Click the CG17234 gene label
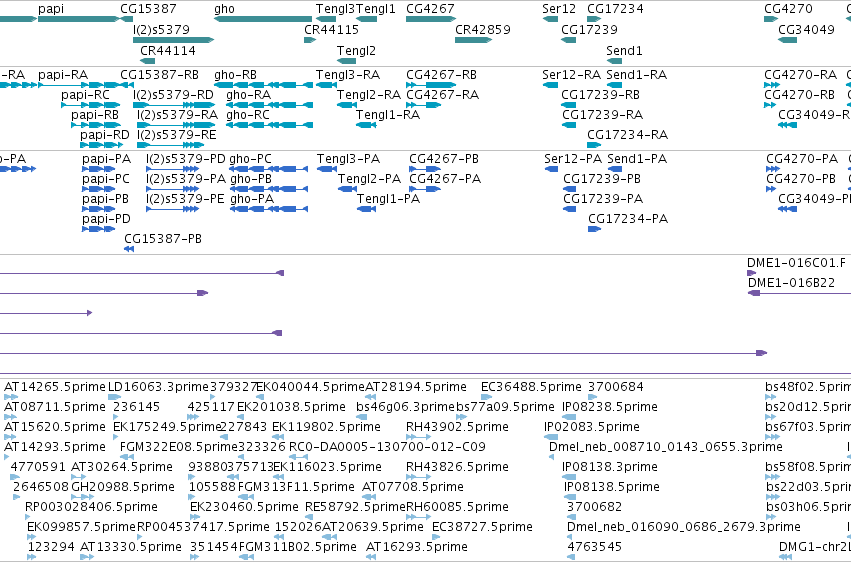This screenshot has height=562, width=851. pos(615,9)
